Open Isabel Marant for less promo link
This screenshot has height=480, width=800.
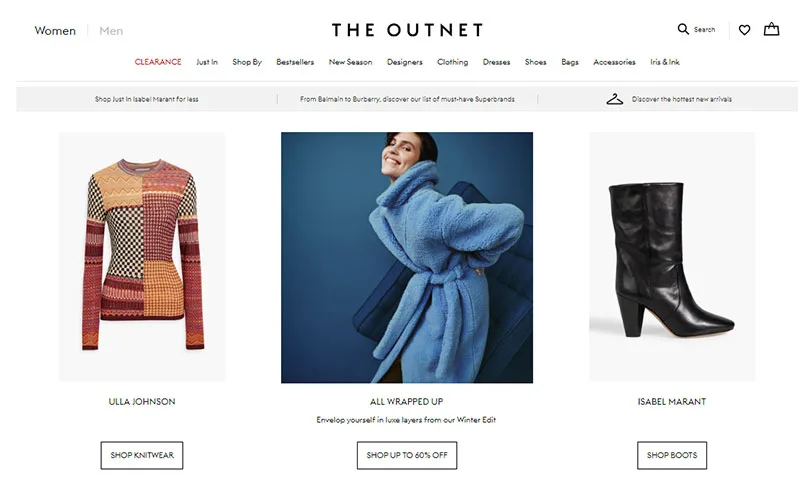146,99
